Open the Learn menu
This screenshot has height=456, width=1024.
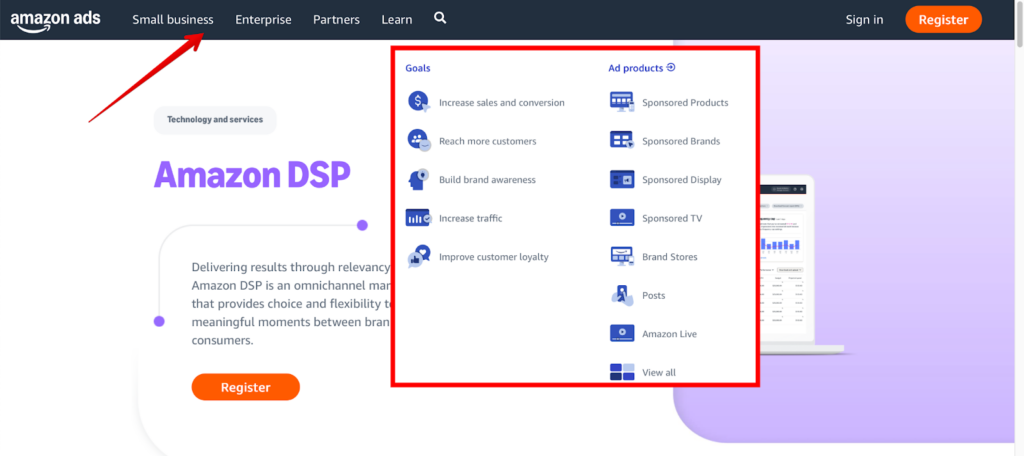(397, 20)
